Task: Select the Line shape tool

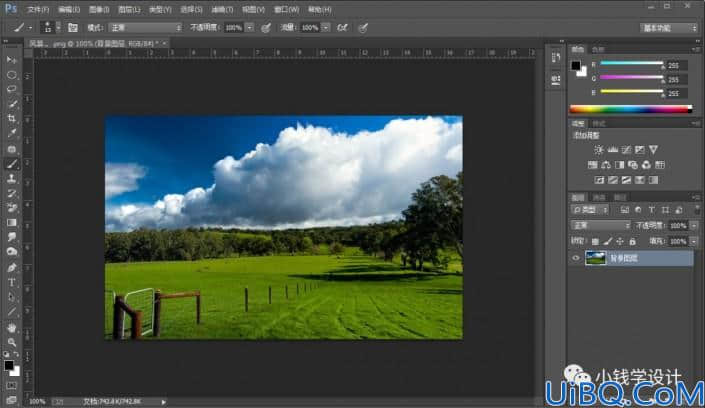Action: (x=12, y=312)
